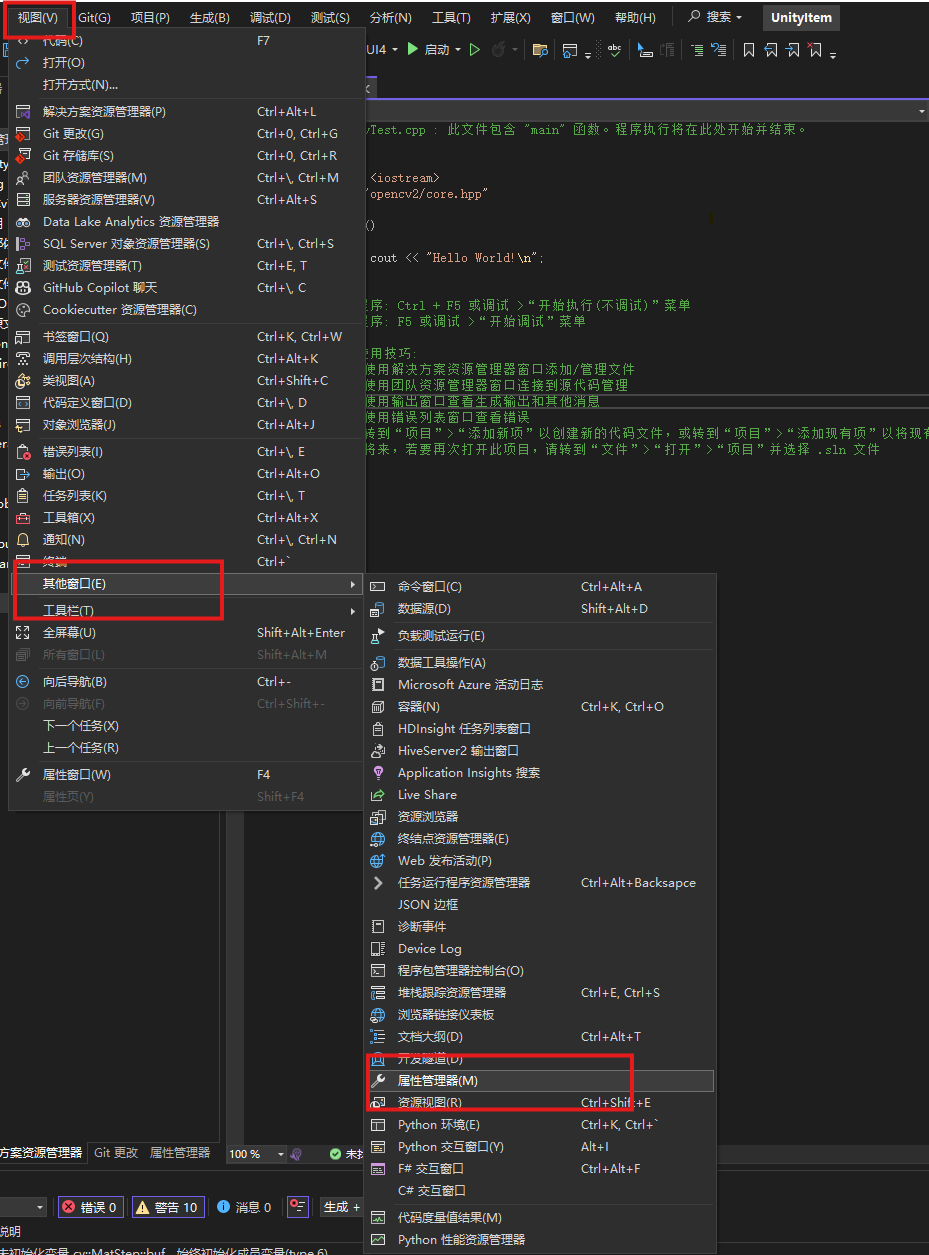Click the previous bookmark toolbar icon
929x1255 pixels.
771,48
